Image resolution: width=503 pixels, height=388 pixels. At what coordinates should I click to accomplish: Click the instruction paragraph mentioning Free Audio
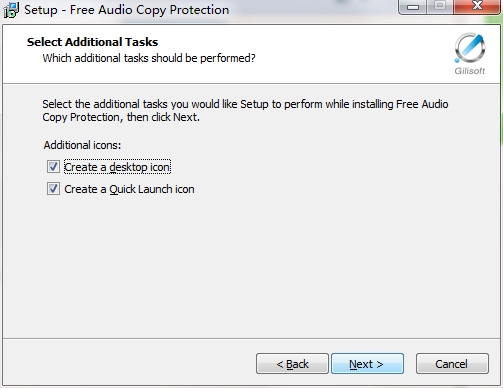pos(245,111)
